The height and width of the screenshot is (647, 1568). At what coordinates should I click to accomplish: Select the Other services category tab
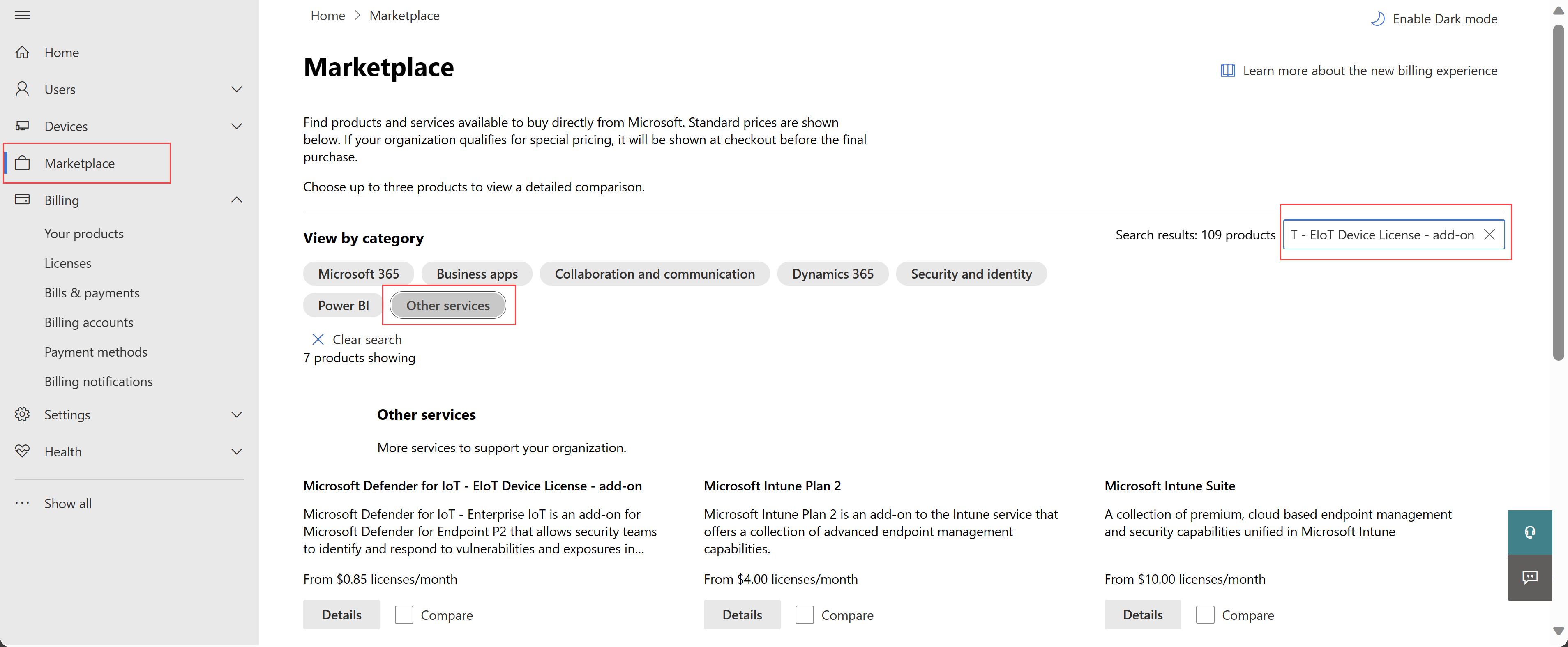click(x=448, y=305)
